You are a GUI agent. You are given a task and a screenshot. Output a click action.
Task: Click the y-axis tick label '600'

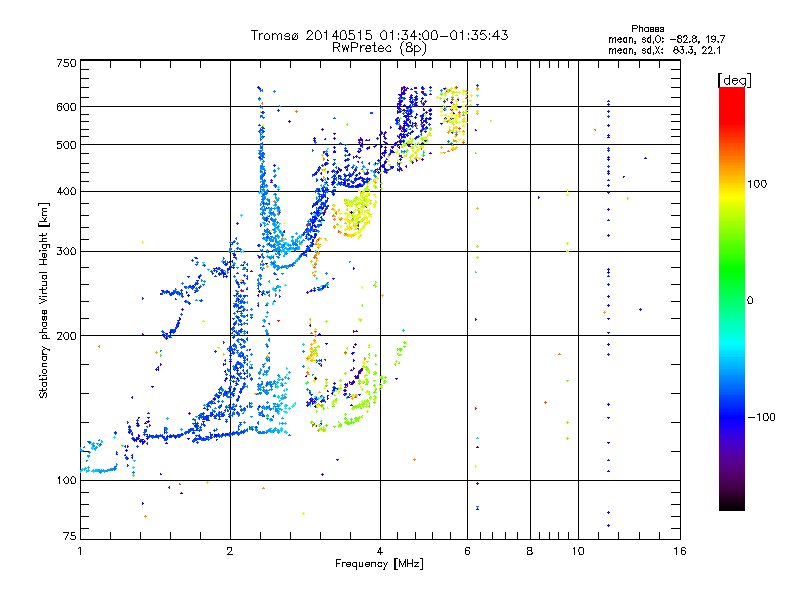pos(66,107)
